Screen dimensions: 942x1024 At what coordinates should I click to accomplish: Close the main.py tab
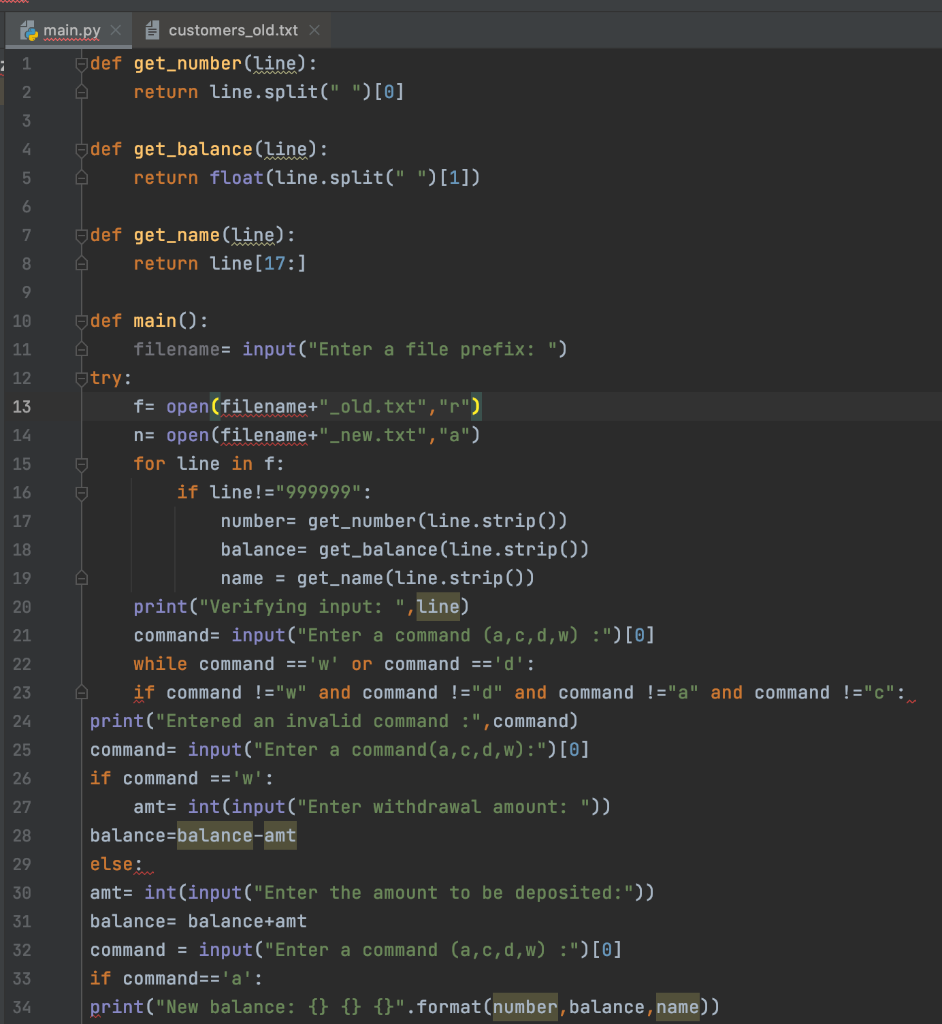pyautogui.click(x=116, y=30)
